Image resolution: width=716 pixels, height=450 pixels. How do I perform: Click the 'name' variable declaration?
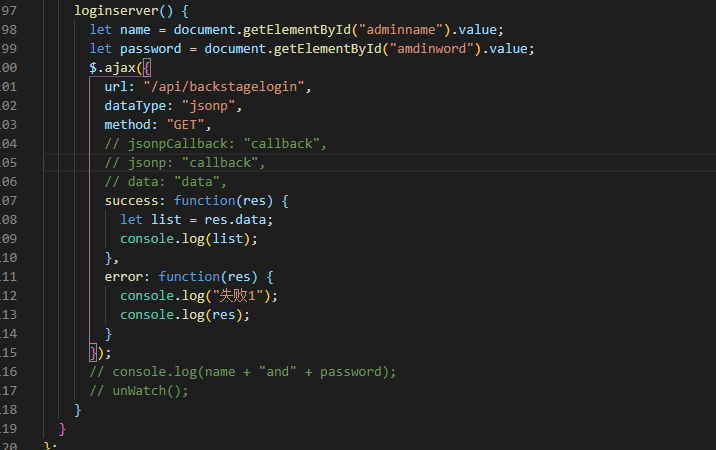pyautogui.click(x=135, y=30)
